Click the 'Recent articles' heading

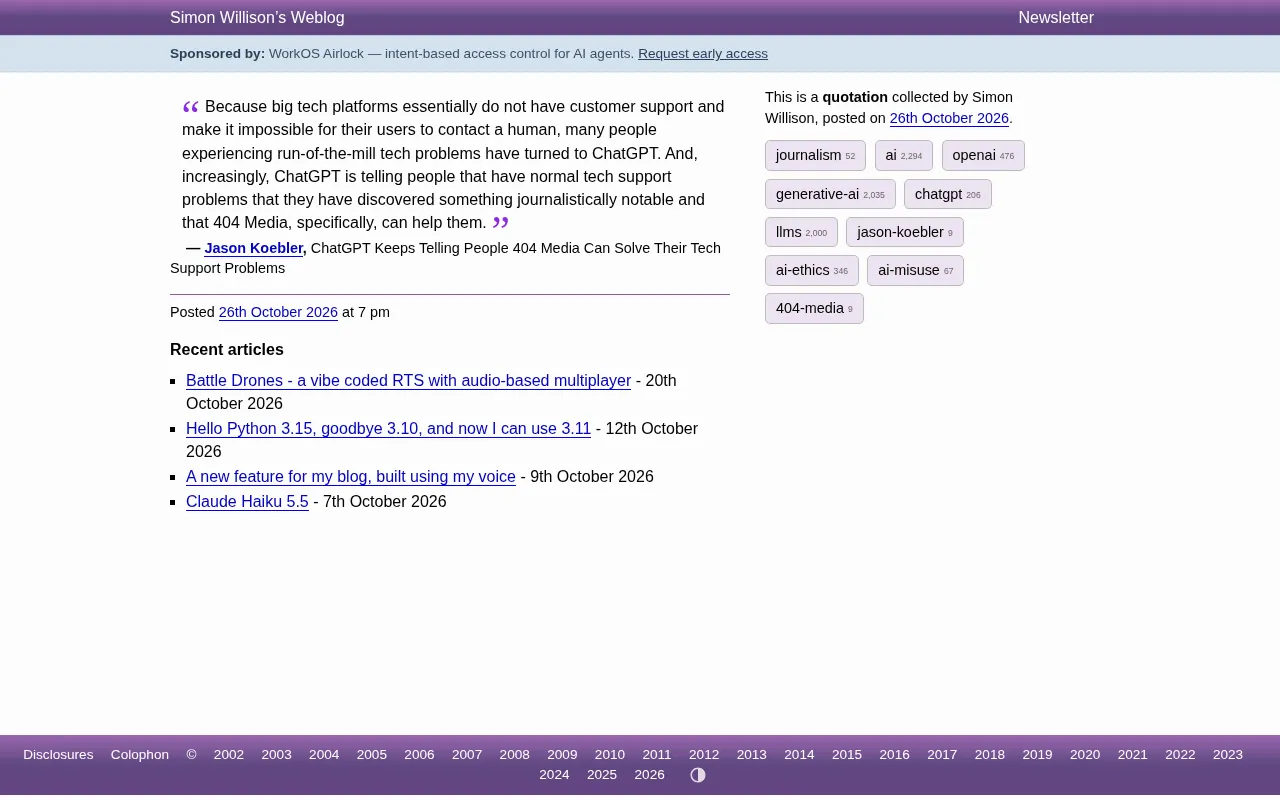227,350
